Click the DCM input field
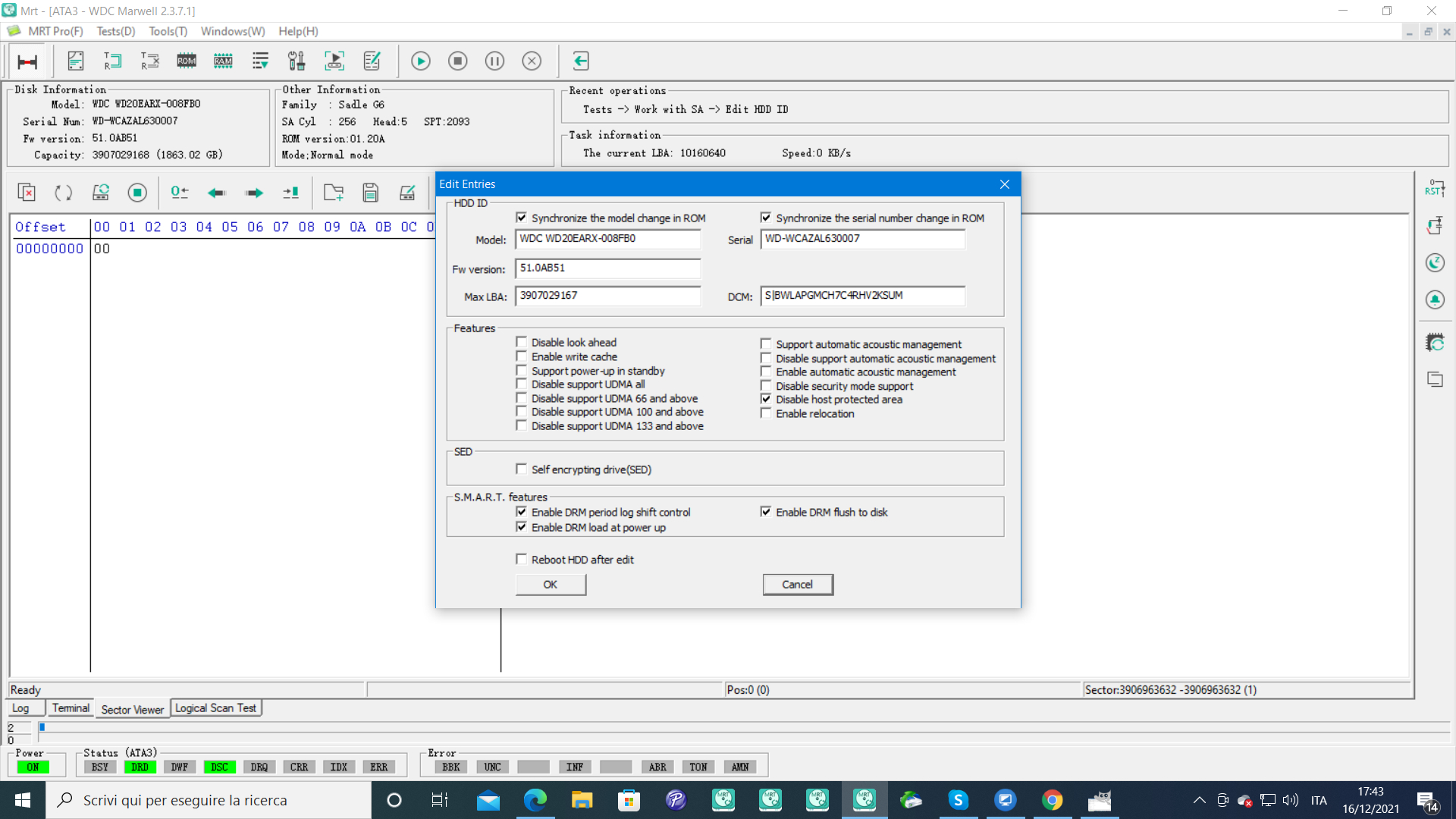Screen dimensions: 1456x819 pos(863,296)
